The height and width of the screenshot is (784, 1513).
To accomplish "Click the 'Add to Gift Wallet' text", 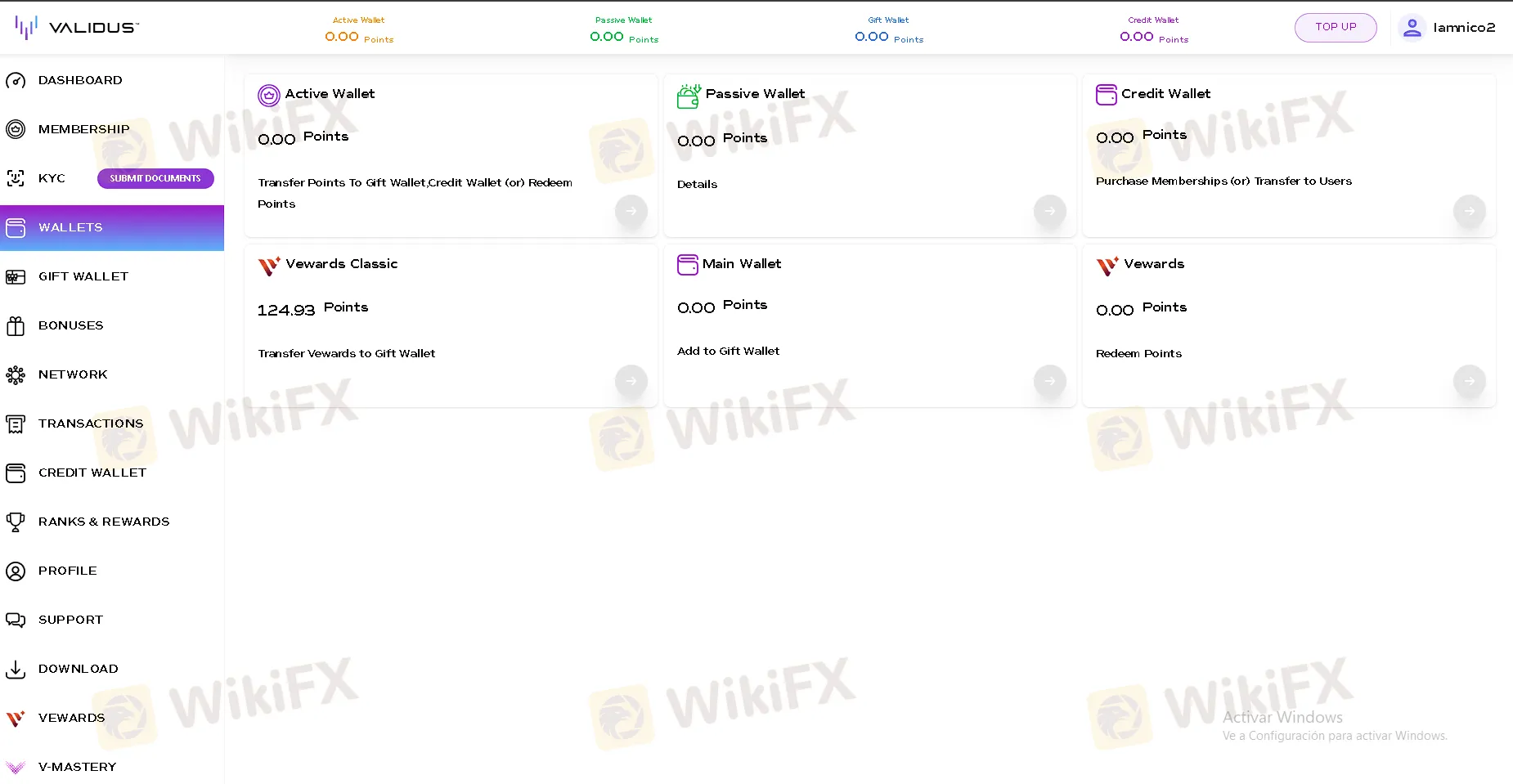I will pos(728,351).
